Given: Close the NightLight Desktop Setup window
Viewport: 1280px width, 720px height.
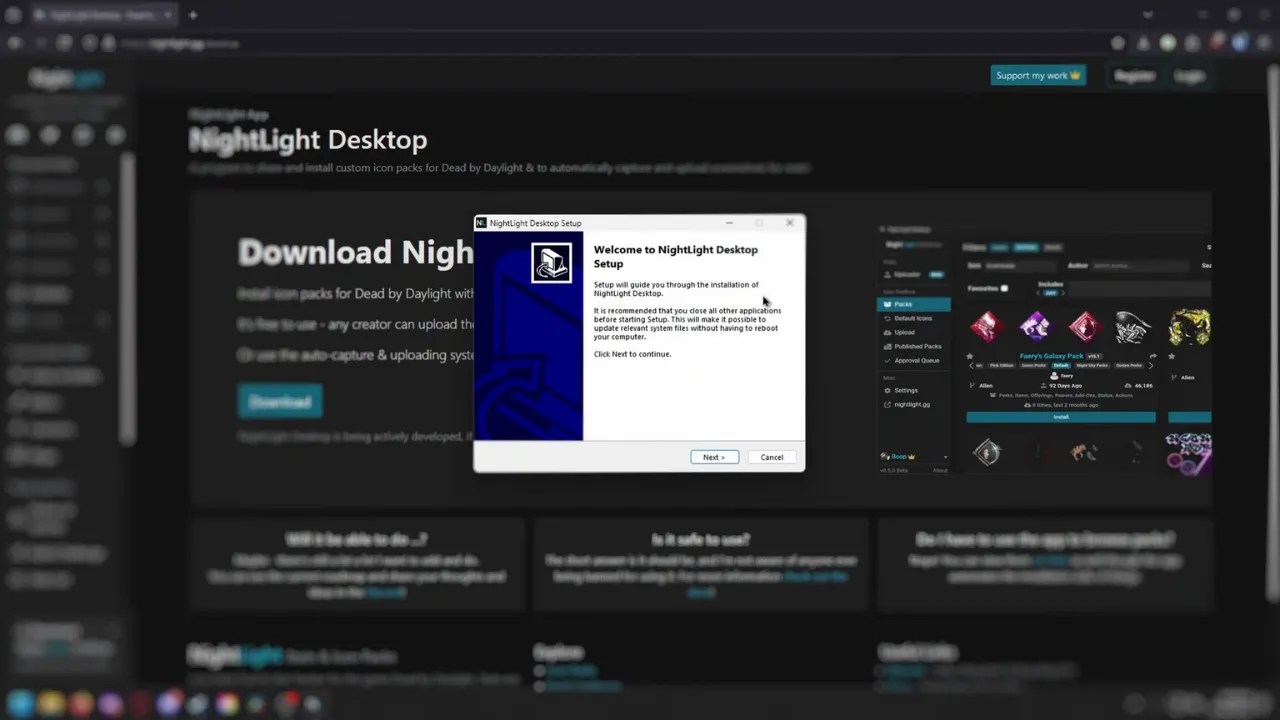Looking at the screenshot, I should (x=790, y=223).
